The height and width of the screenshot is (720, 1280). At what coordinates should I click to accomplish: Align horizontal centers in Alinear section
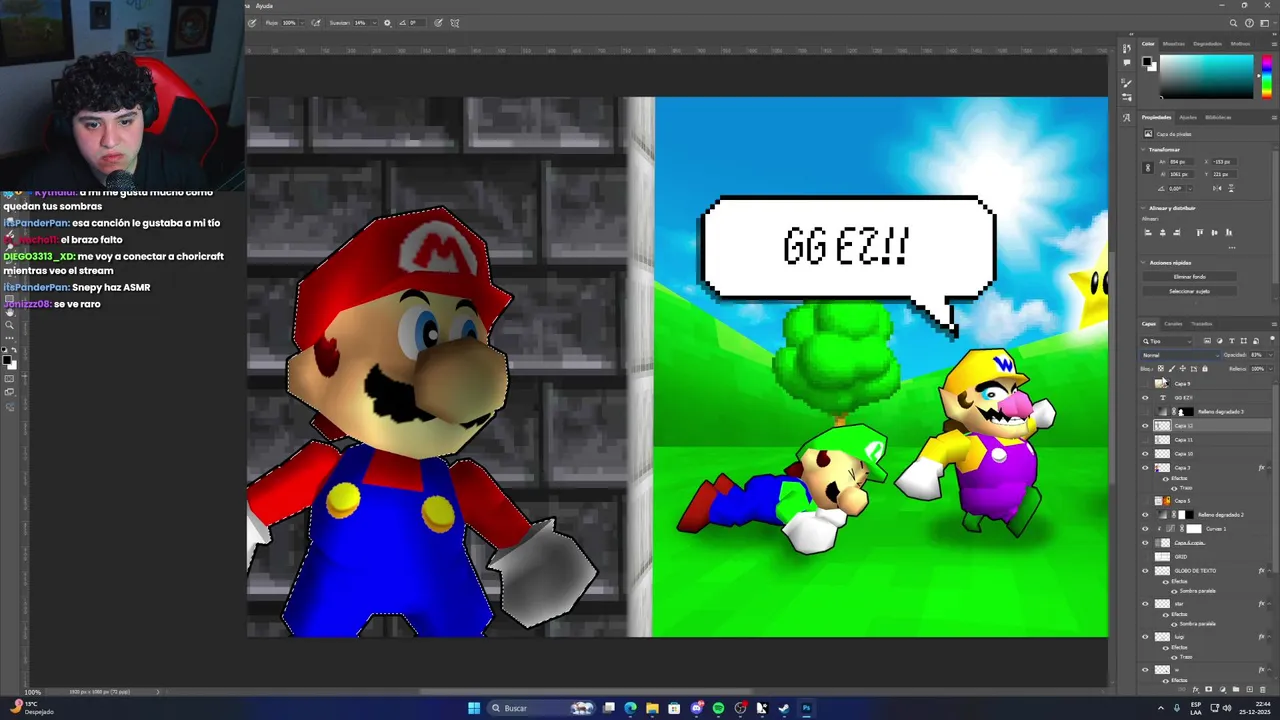[1162, 232]
